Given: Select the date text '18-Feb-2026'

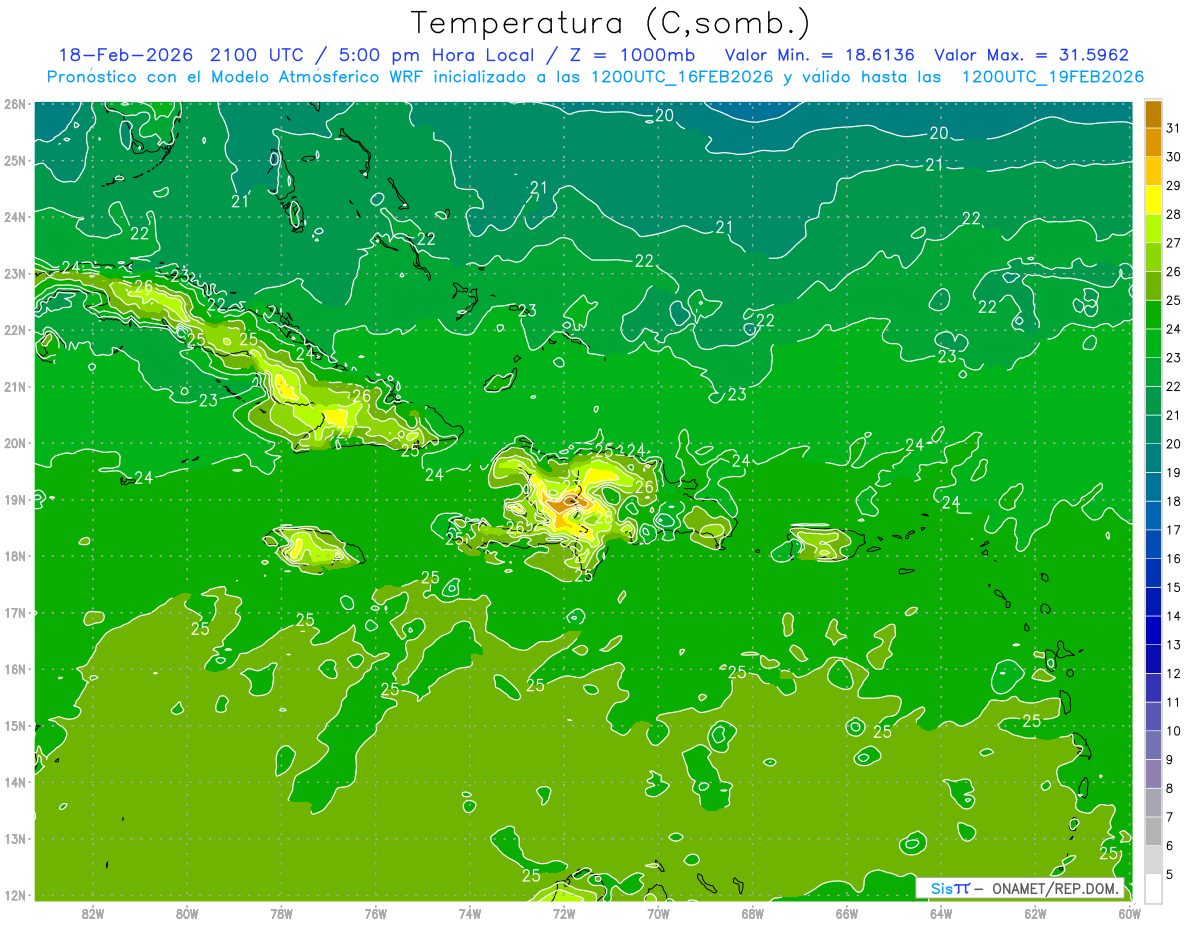Looking at the screenshot, I should pos(126,55).
